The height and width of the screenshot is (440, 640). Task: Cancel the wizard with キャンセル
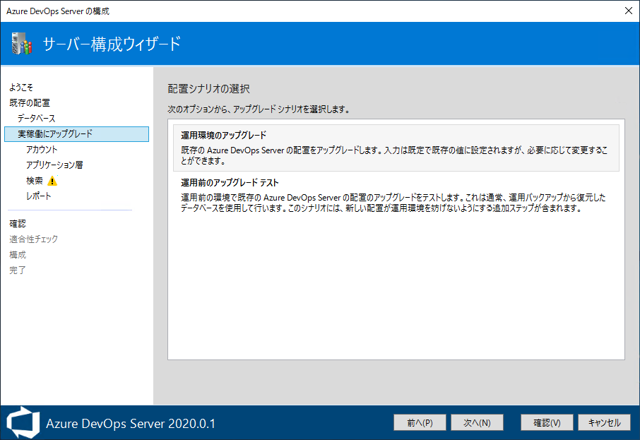[604, 423]
